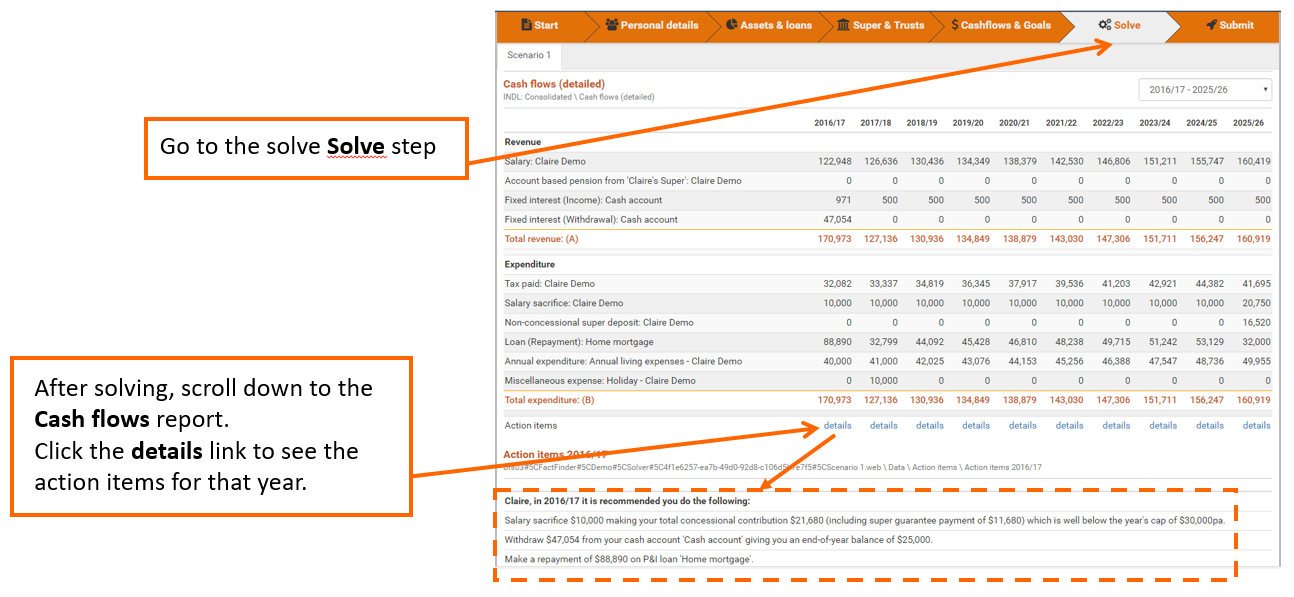This screenshot has width=1294, height=597.
Task: Click the Super & Trusts bank icon
Action: coord(843,25)
